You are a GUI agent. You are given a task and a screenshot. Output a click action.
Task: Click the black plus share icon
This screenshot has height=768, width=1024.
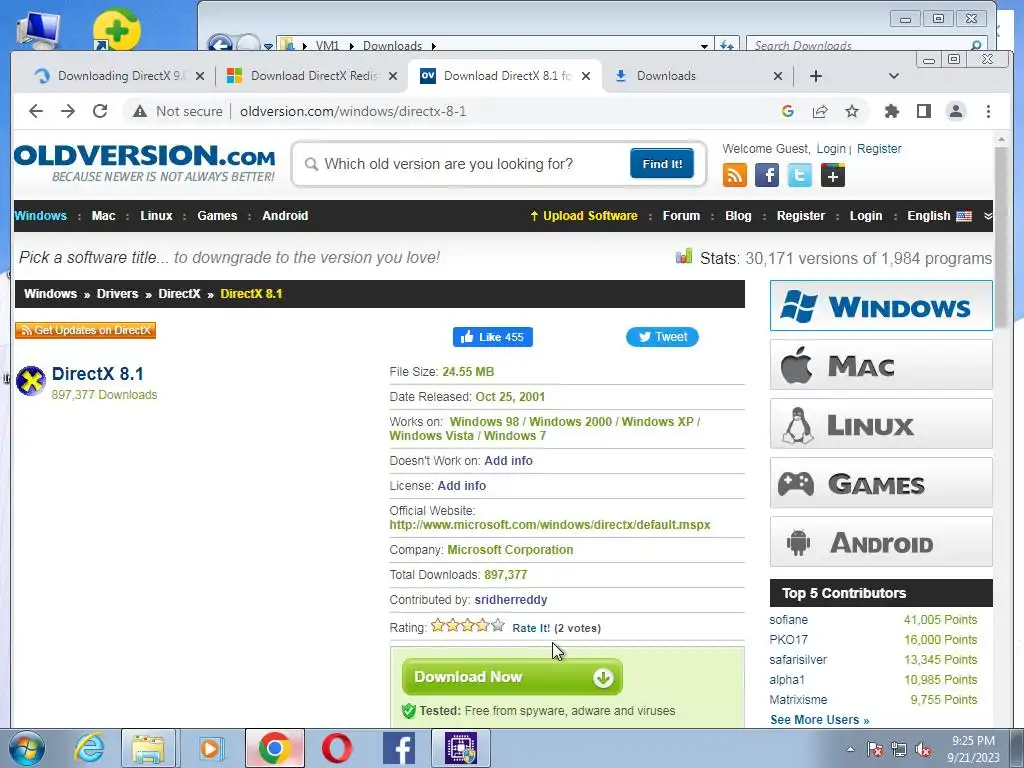pos(833,175)
